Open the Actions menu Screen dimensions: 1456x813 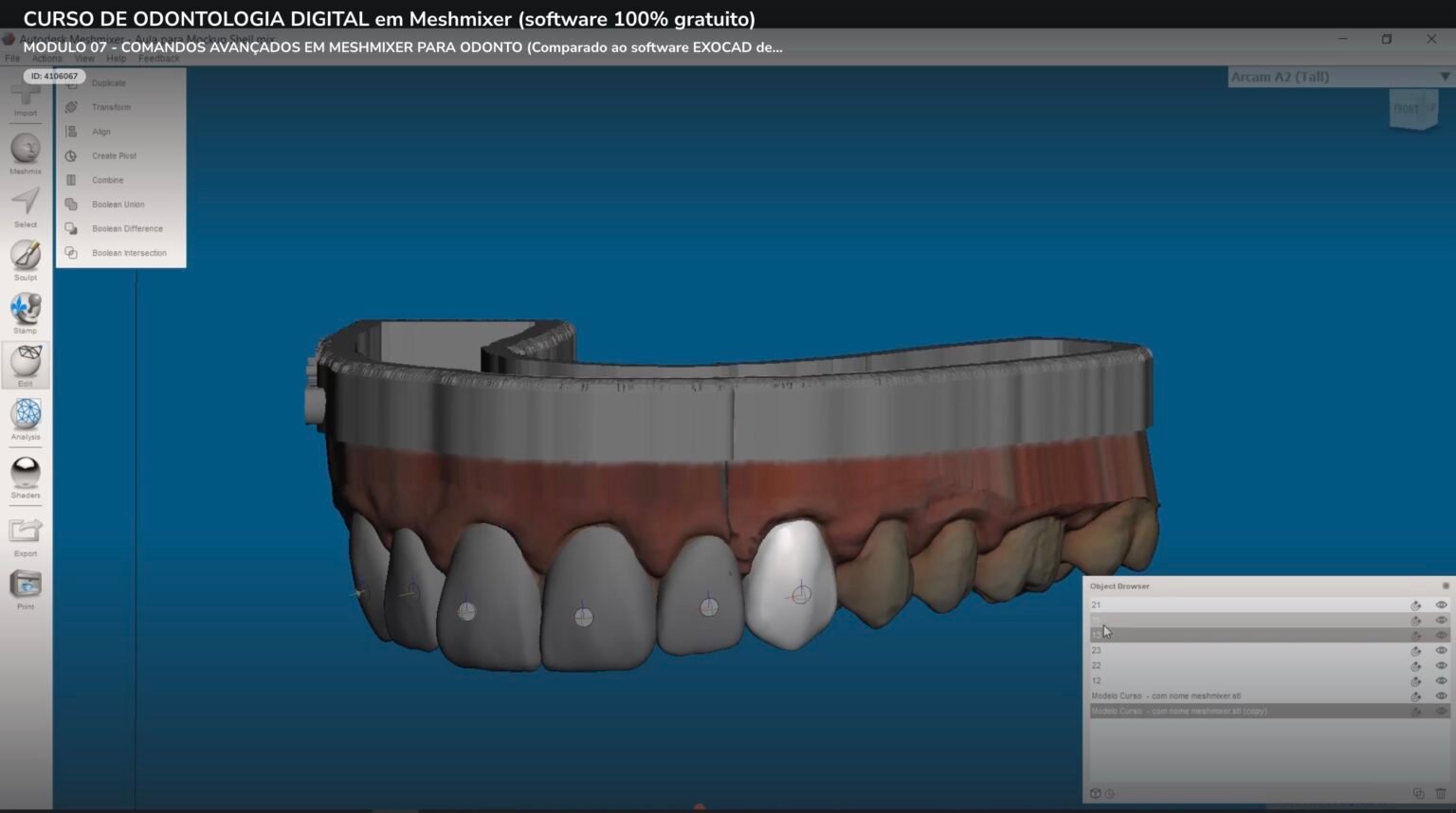(46, 58)
